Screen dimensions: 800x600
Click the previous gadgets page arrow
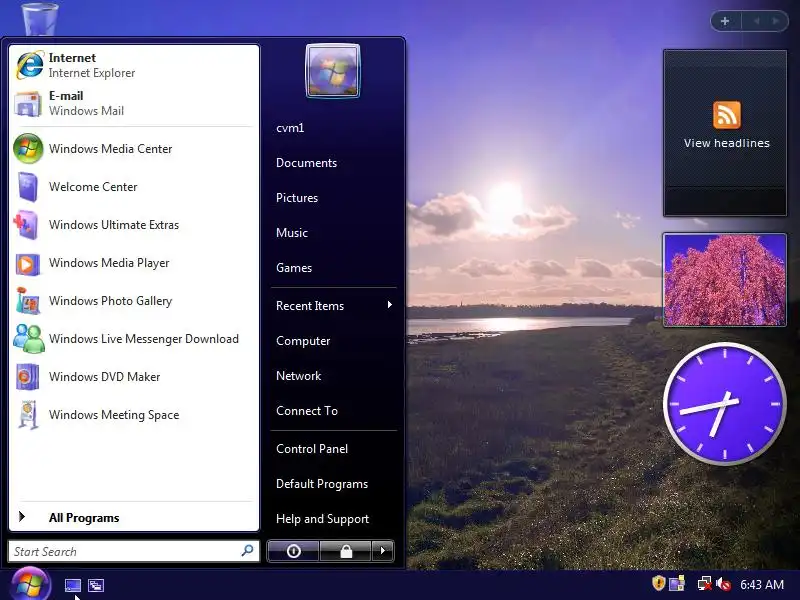point(757,21)
